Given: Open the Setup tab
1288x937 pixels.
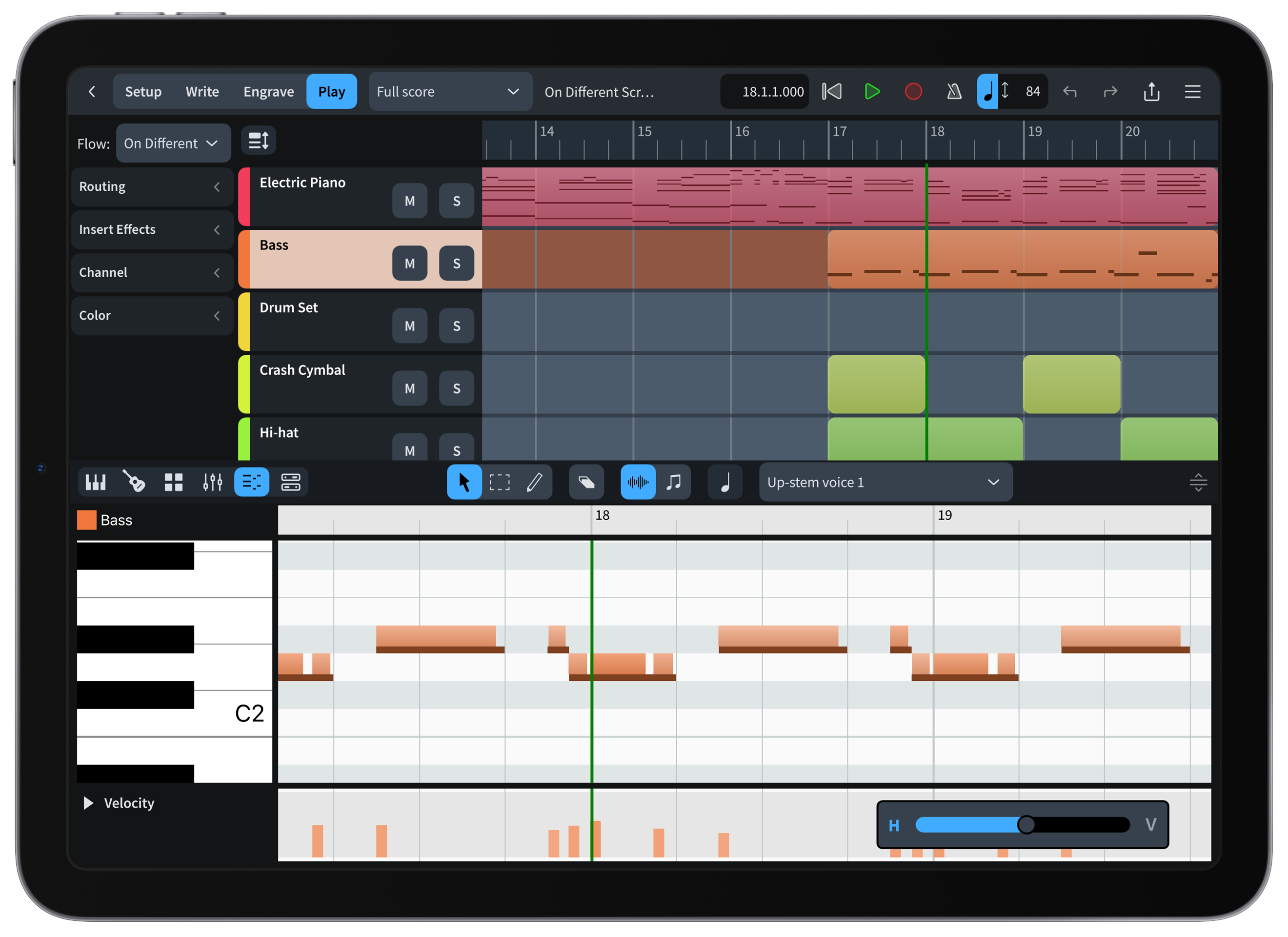Looking at the screenshot, I should point(142,91).
